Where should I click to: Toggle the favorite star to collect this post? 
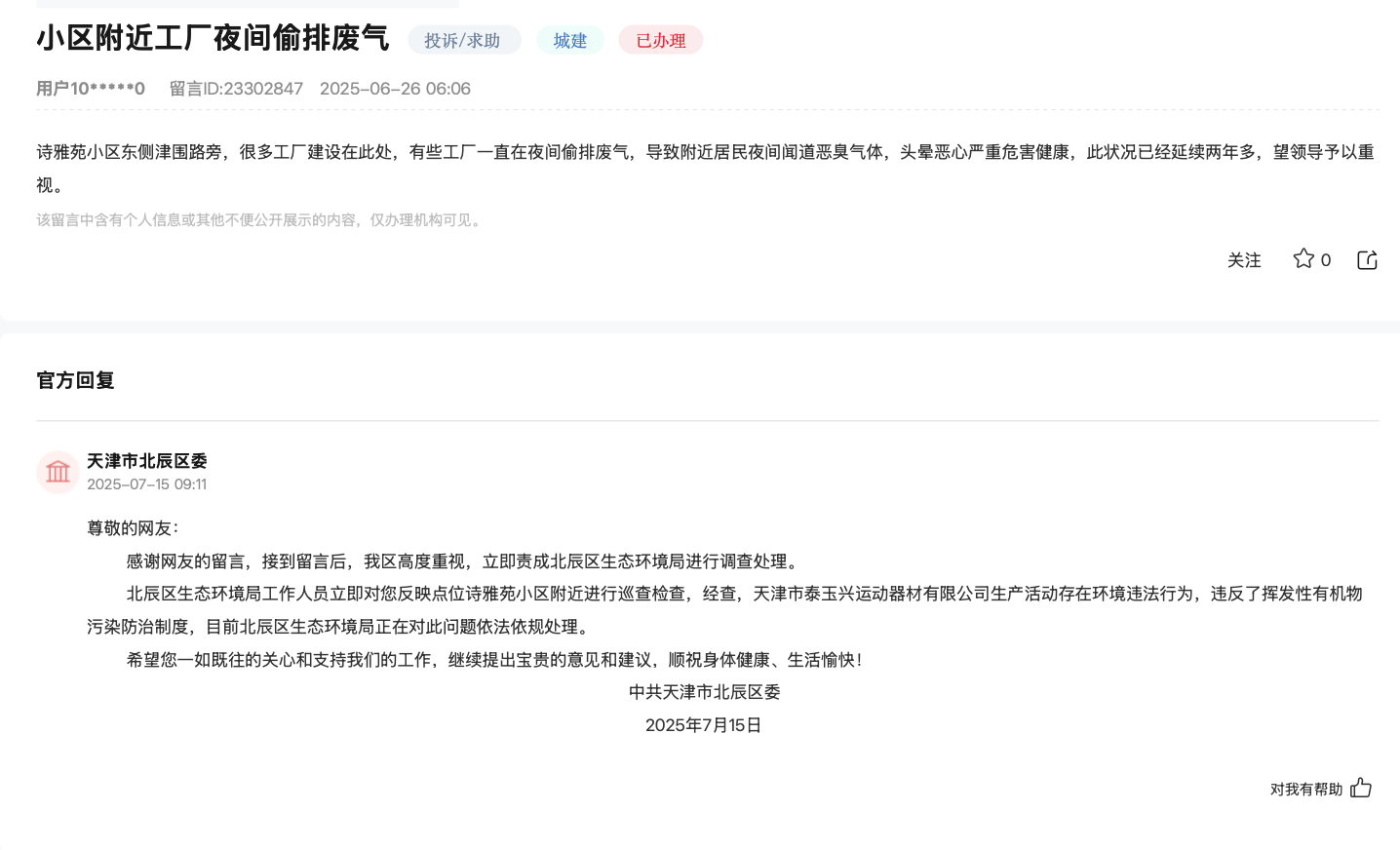[1303, 259]
